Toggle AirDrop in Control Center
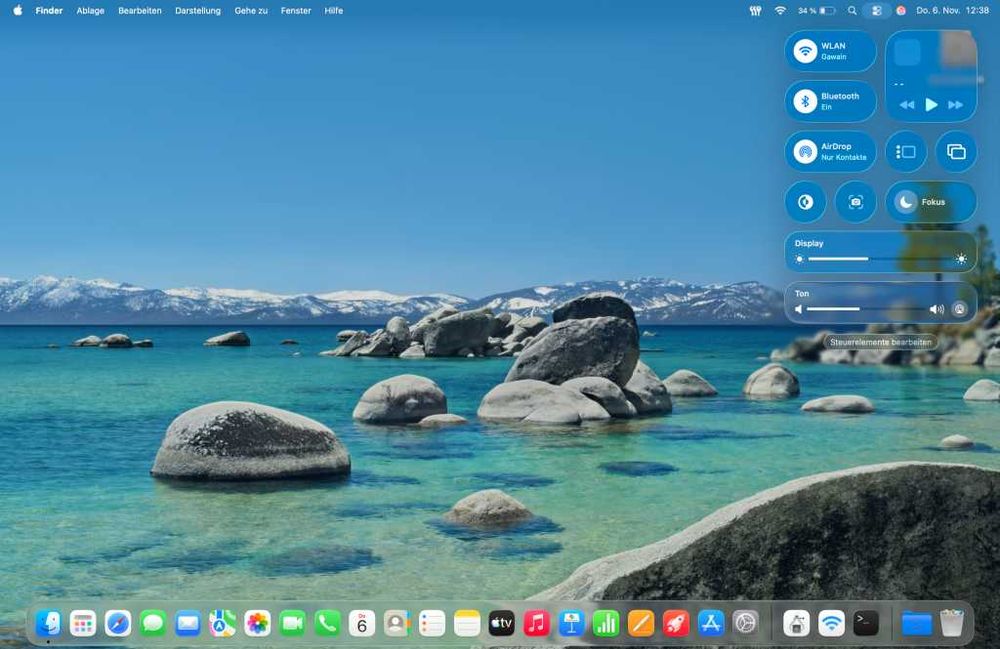This screenshot has width=1000, height=649. click(805, 152)
